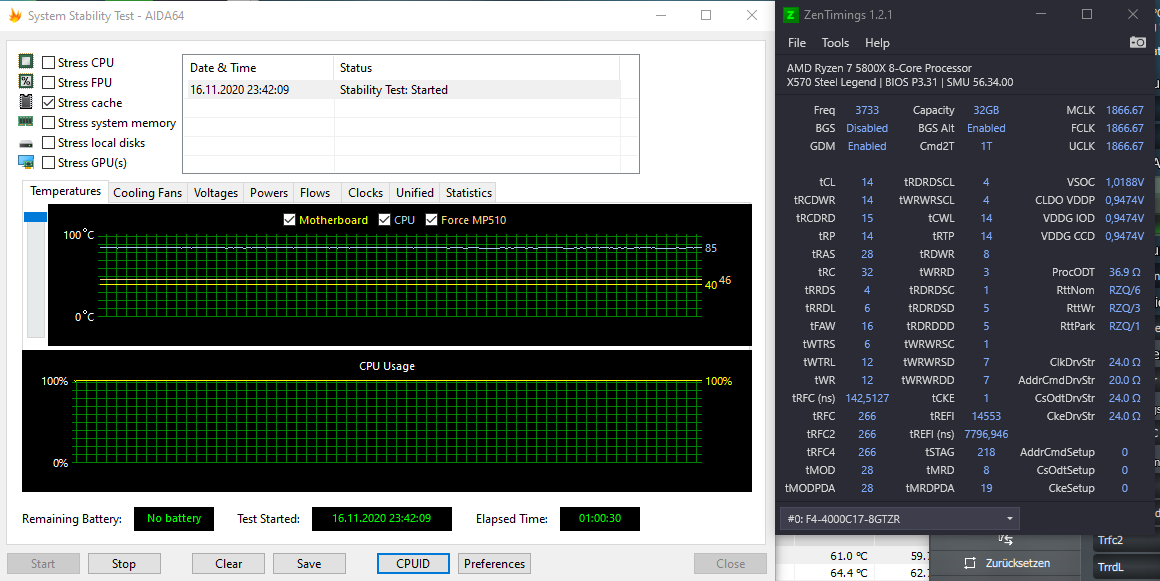The width and height of the screenshot is (1160, 581).
Task: Click the Clear button
Action: click(x=229, y=563)
